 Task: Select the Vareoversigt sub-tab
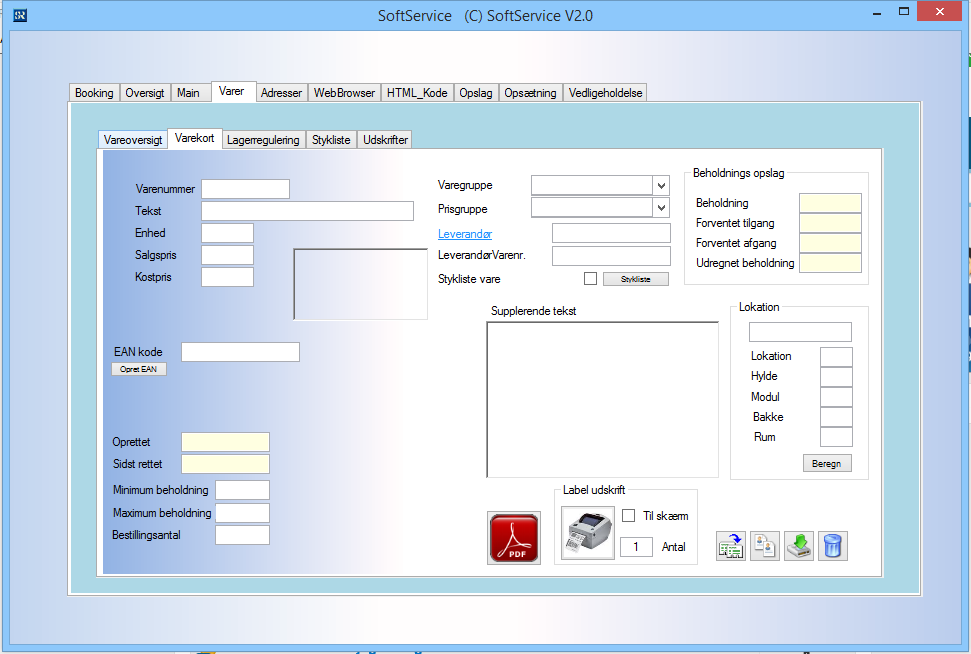(133, 140)
